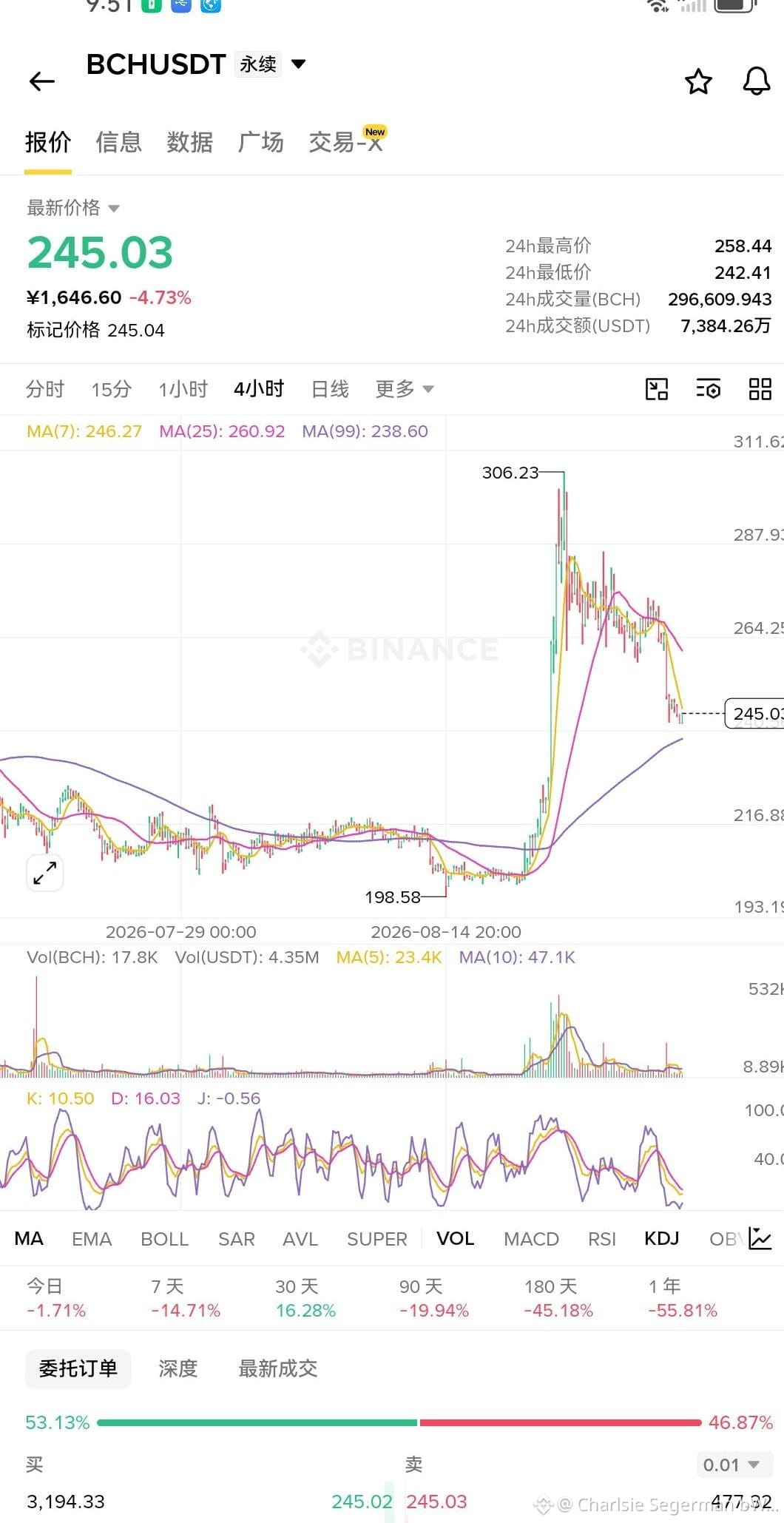
Task: Click the 245.03 current price tag on axis
Action: [x=754, y=714]
